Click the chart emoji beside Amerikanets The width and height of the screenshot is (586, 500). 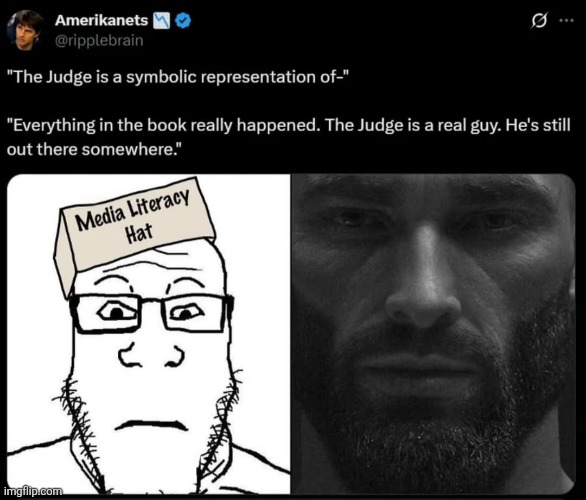pyautogui.click(x=161, y=21)
